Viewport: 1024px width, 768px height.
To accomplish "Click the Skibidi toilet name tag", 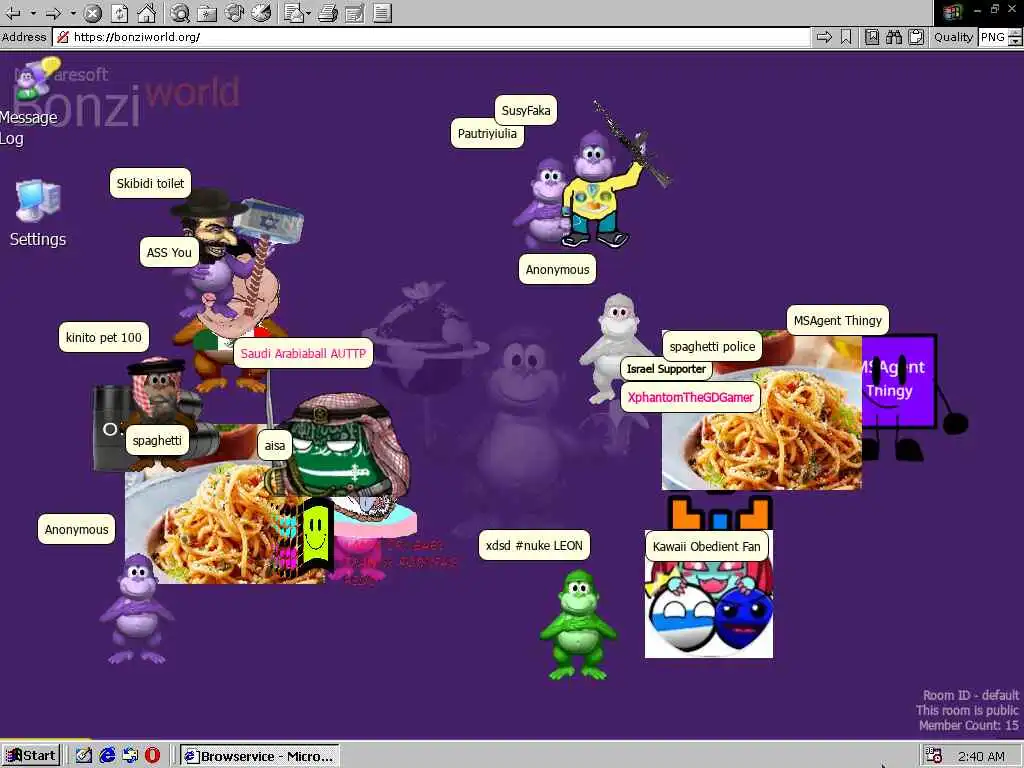I will pos(150,184).
